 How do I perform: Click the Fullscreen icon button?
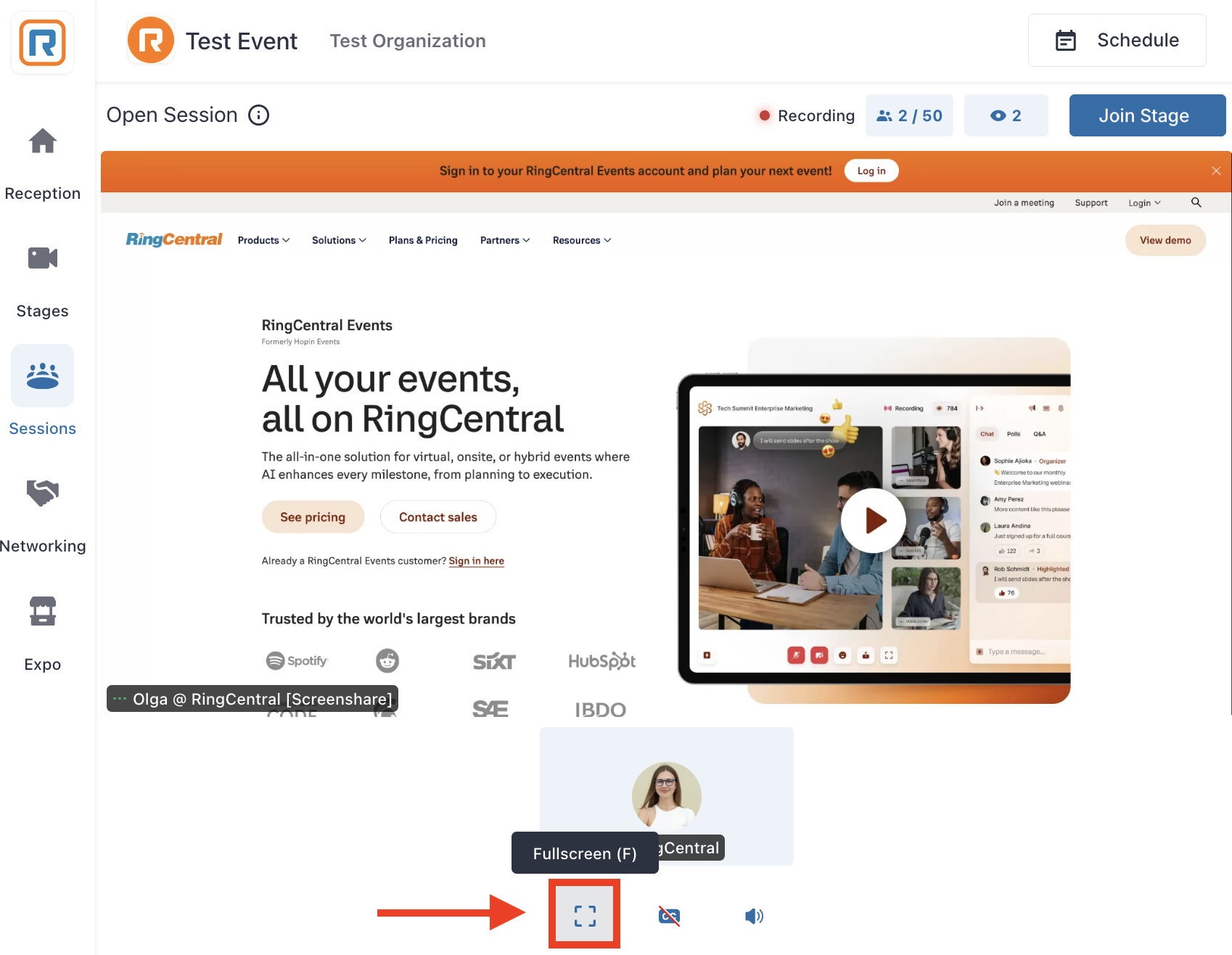click(585, 915)
